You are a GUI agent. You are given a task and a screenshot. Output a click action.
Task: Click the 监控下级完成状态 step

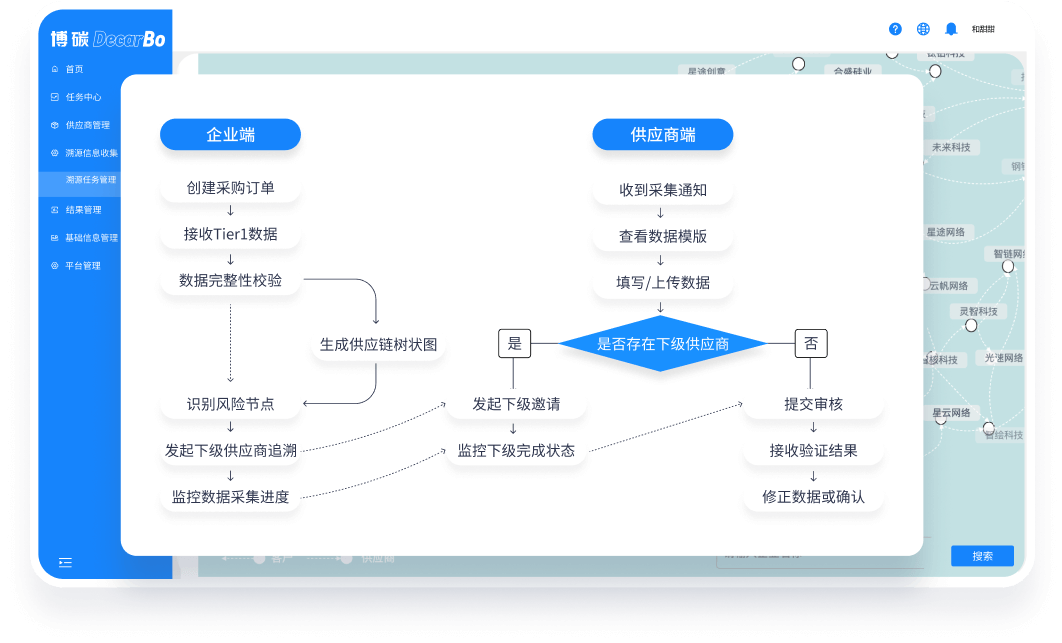[x=516, y=451]
